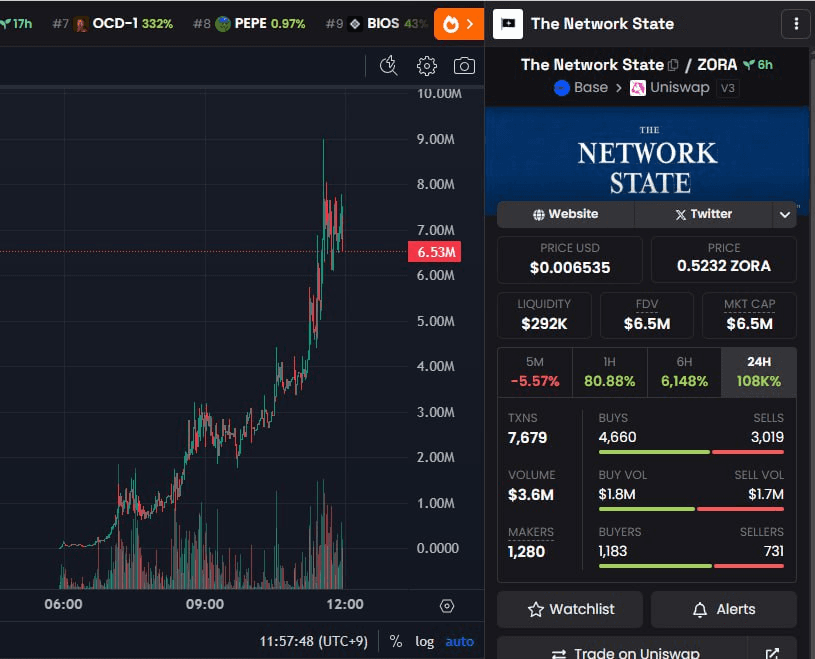
Task: Click the BUYERS value 1,183
Action: 613,551
